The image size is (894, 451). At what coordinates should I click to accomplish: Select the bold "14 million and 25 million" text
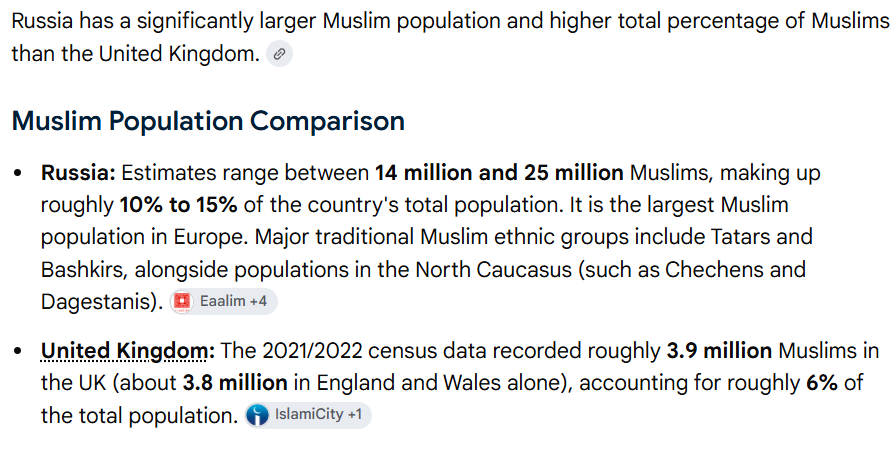click(x=499, y=173)
